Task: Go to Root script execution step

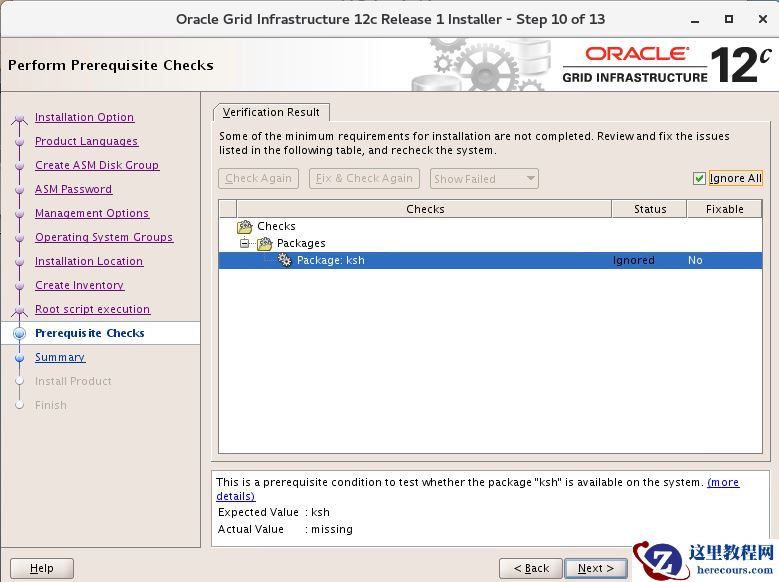Action: 92,309
